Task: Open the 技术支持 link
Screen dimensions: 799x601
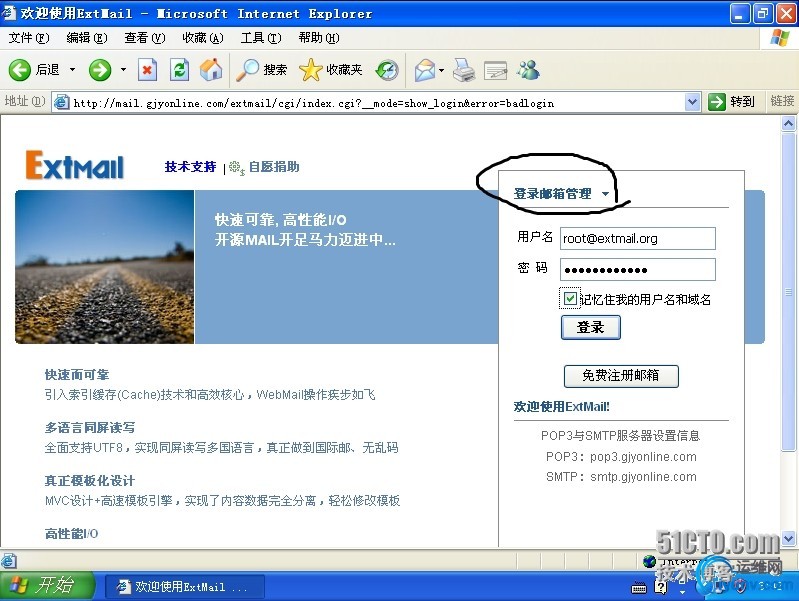Action: (190, 167)
